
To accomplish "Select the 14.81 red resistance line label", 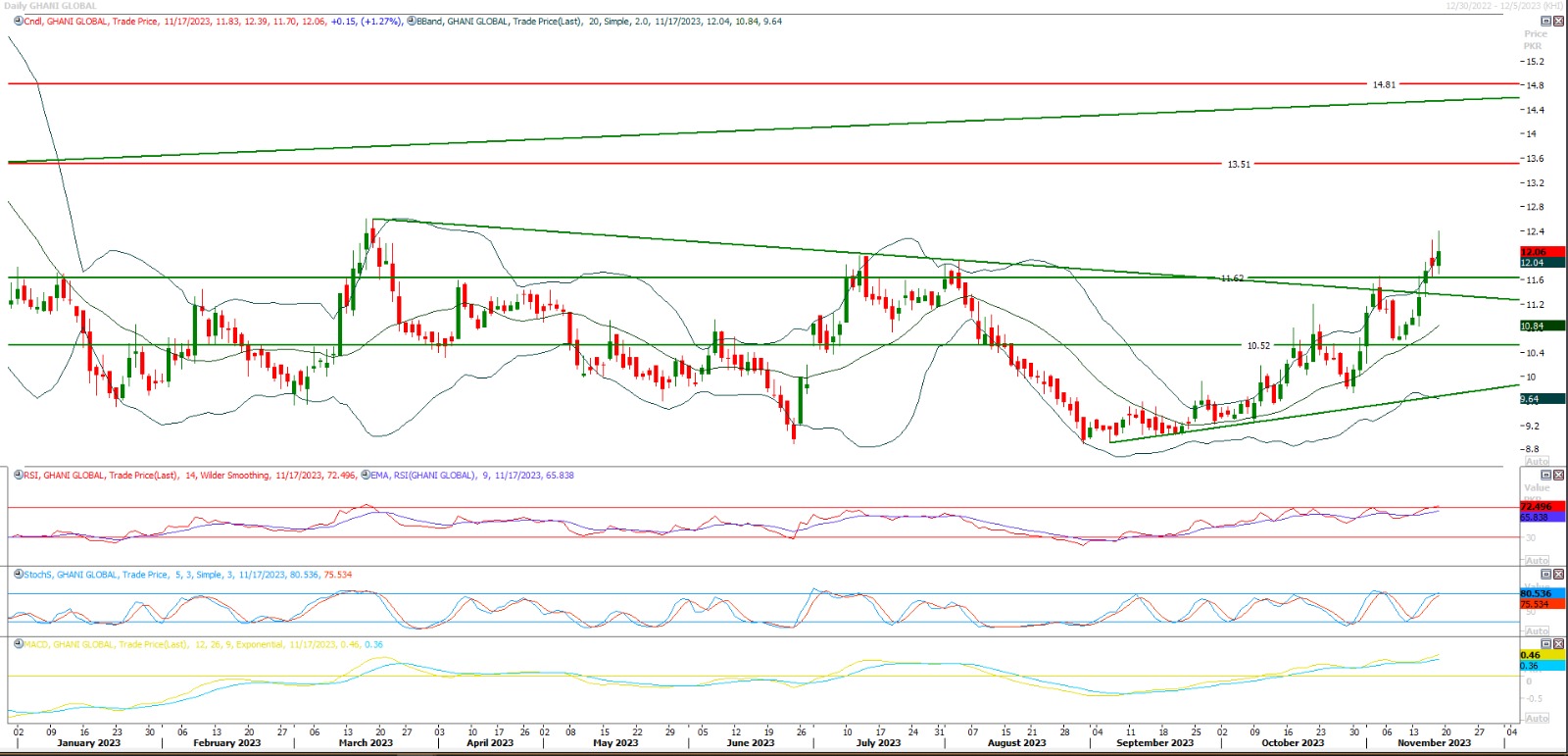I will (x=1383, y=85).
